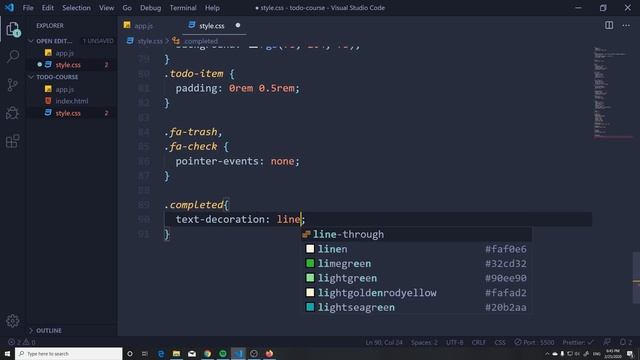Switch to the app.js editor tab
This screenshot has height=360, width=640.
click(x=143, y=26)
